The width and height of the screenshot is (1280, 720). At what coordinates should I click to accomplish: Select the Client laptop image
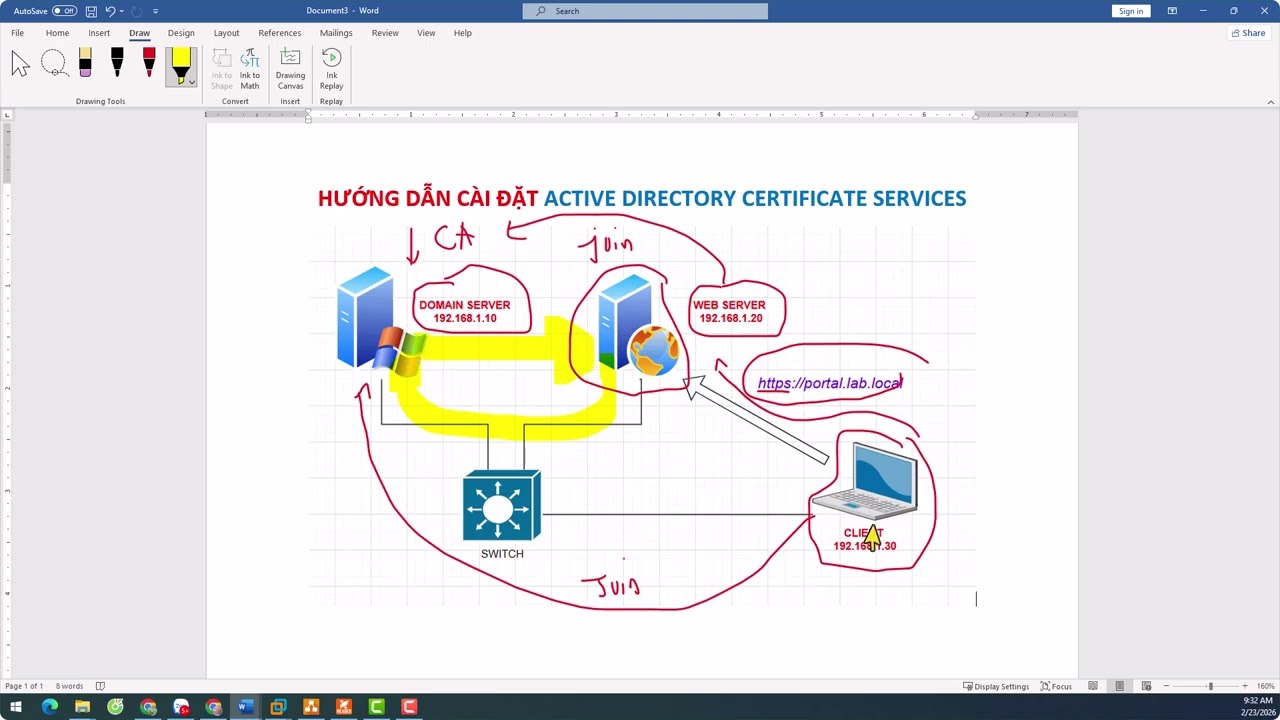coord(866,482)
